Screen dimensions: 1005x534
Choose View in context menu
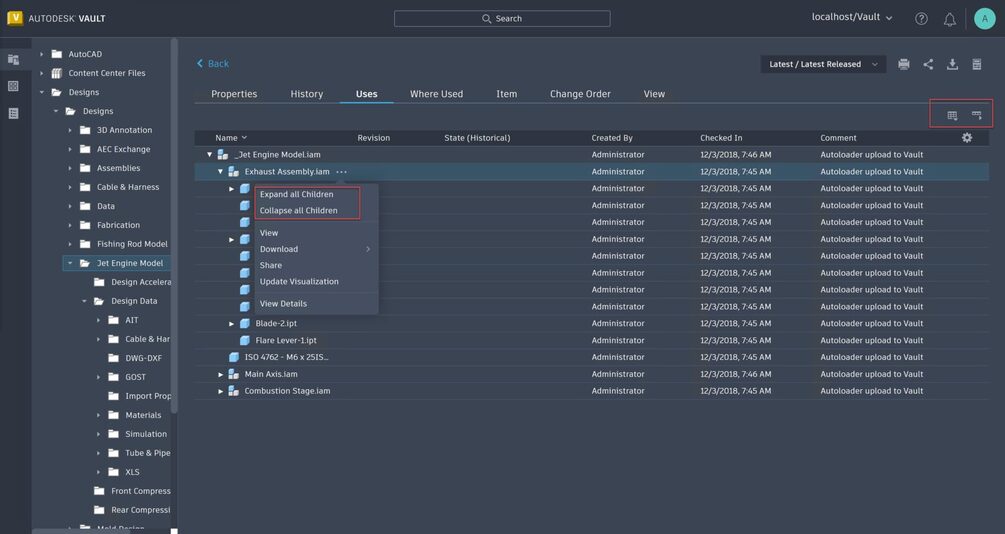coord(269,233)
